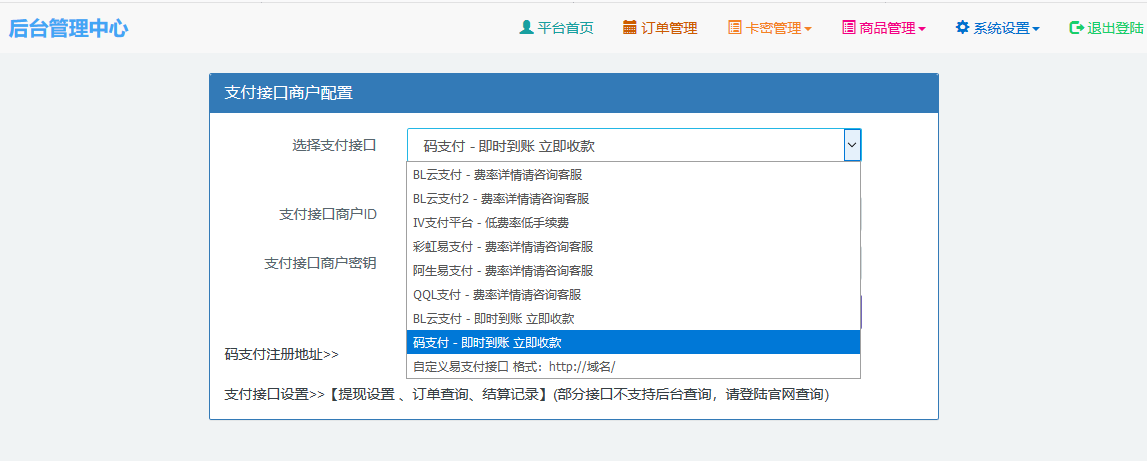The image size is (1147, 461).
Task: Click the gear icon beside 系统设置
Action: click(962, 28)
